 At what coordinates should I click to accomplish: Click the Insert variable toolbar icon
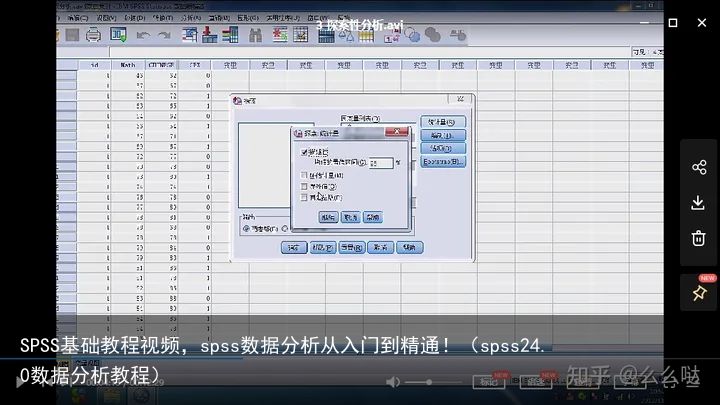[300, 35]
